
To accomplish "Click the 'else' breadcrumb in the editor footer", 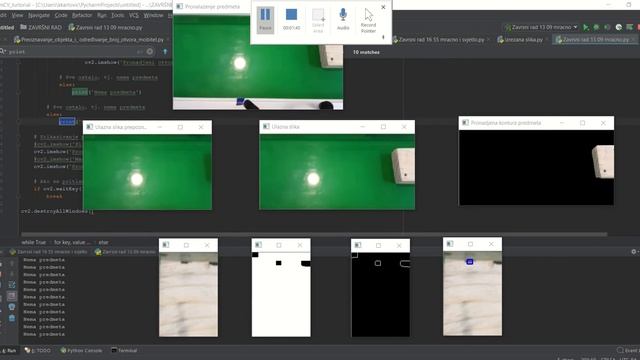I will [x=104, y=242].
